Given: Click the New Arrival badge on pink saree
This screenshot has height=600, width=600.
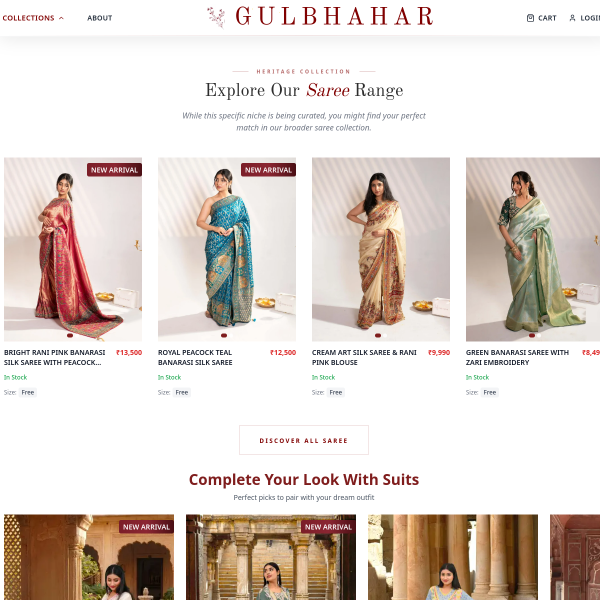Looking at the screenshot, I should [x=114, y=170].
